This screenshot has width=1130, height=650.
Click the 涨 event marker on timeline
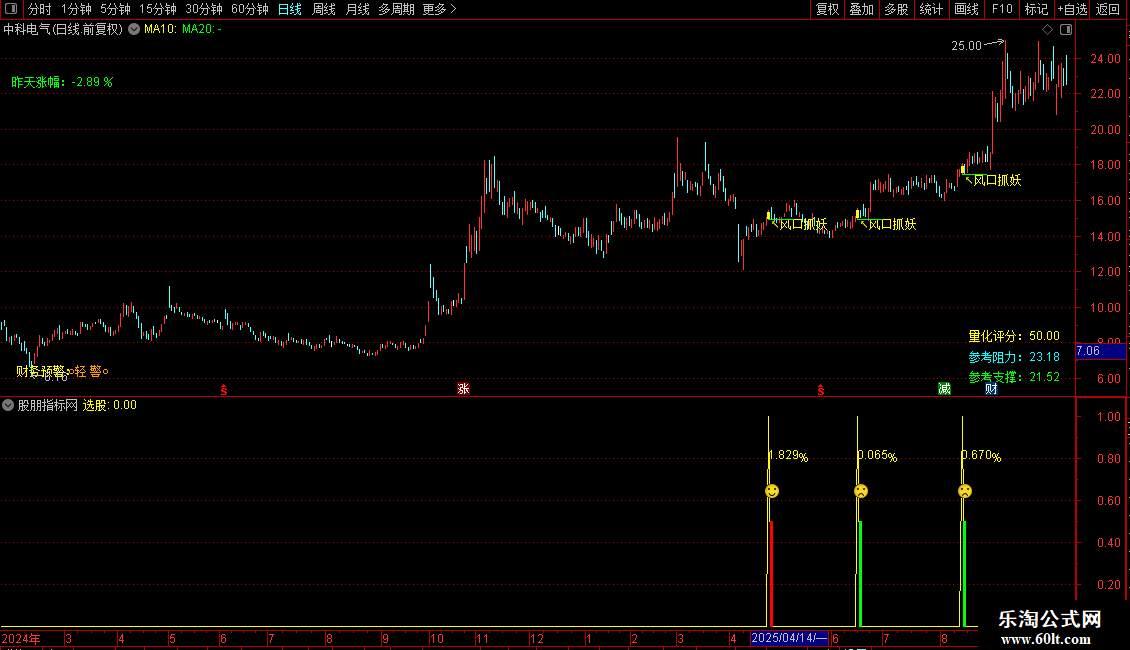pos(463,389)
